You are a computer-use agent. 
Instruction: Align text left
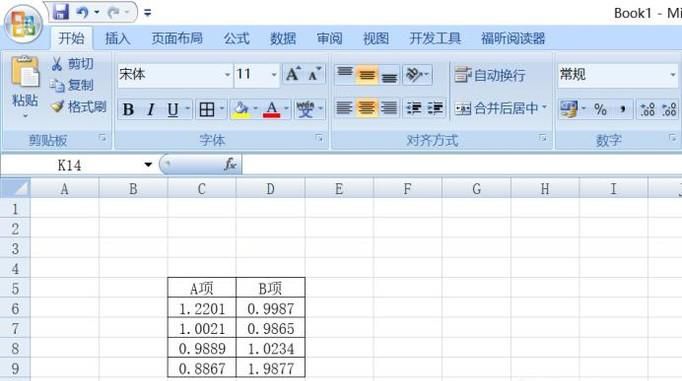[344, 107]
